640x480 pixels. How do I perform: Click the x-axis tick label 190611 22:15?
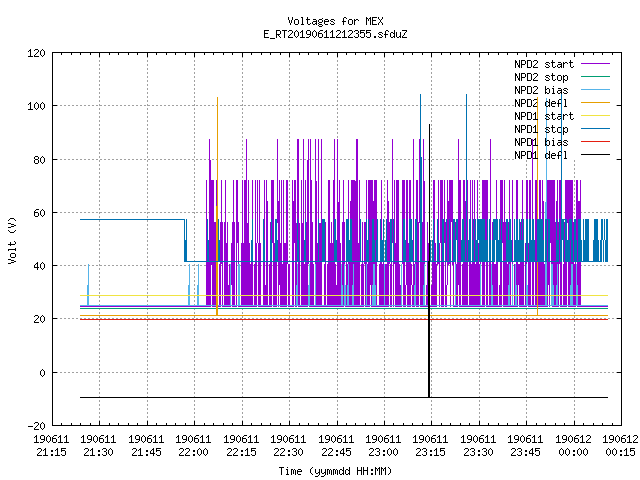tap(241, 446)
